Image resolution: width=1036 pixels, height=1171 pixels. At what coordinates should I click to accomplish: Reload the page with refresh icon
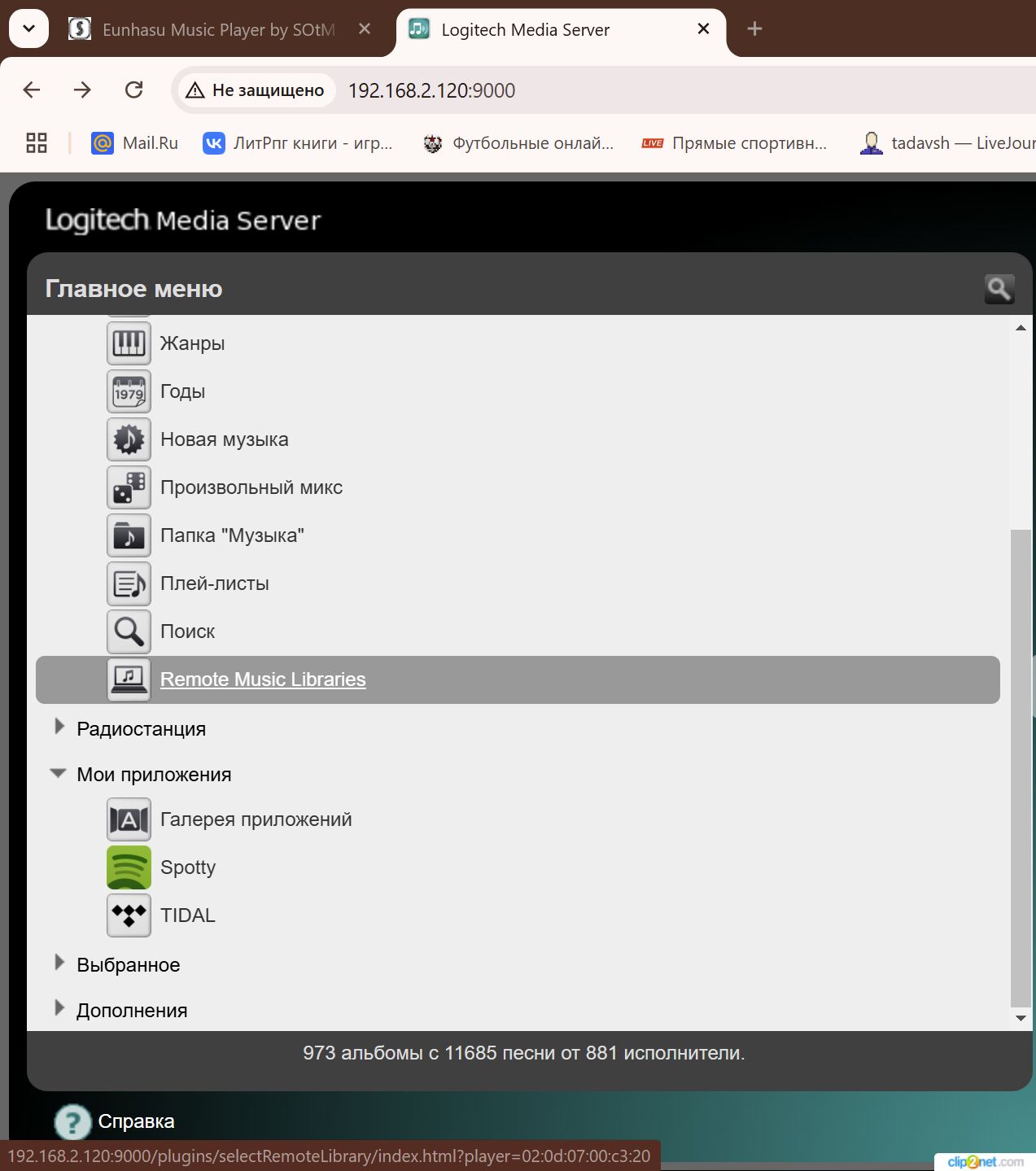(134, 90)
